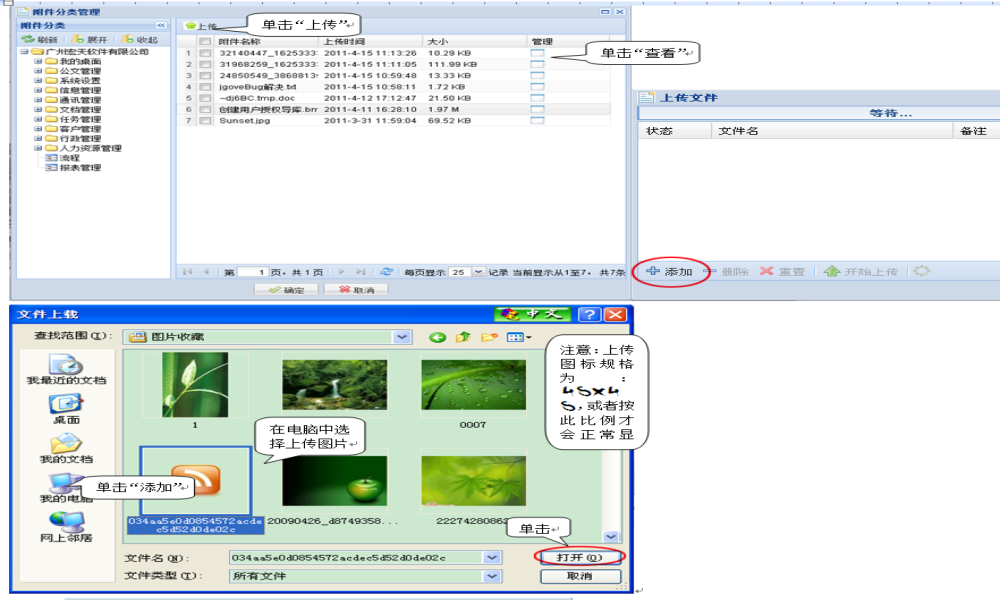The image size is (1000, 600).
Task: Expand the 系统设置 tree folder
Action: click(x=38, y=80)
